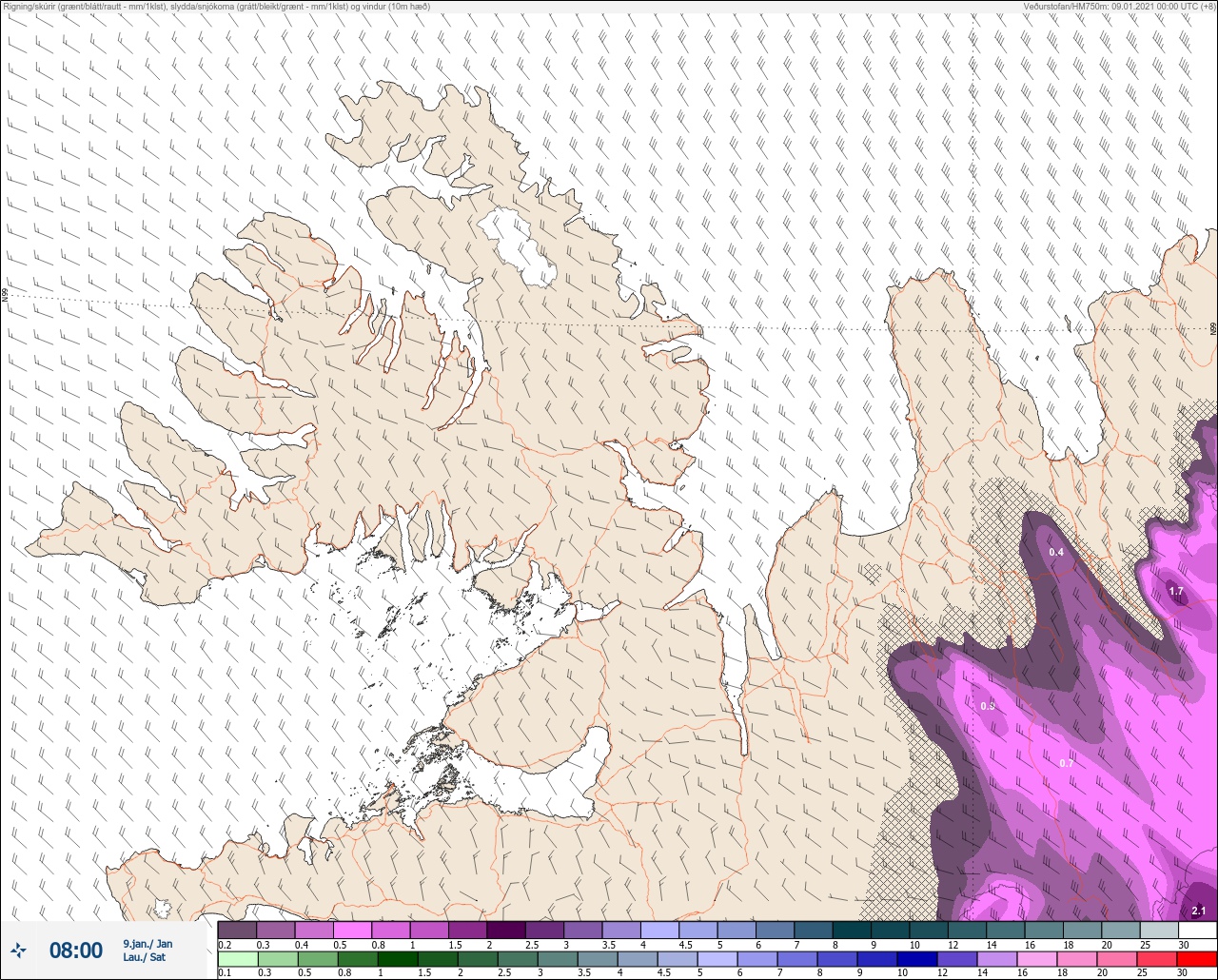
Task: Click the N66 latitude label at left edge
Action: click(x=5, y=295)
